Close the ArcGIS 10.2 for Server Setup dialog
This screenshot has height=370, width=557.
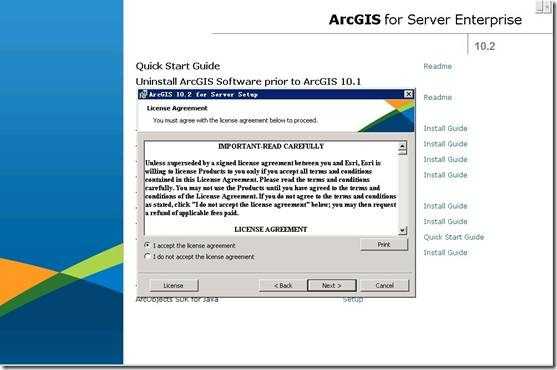pyautogui.click(x=409, y=94)
